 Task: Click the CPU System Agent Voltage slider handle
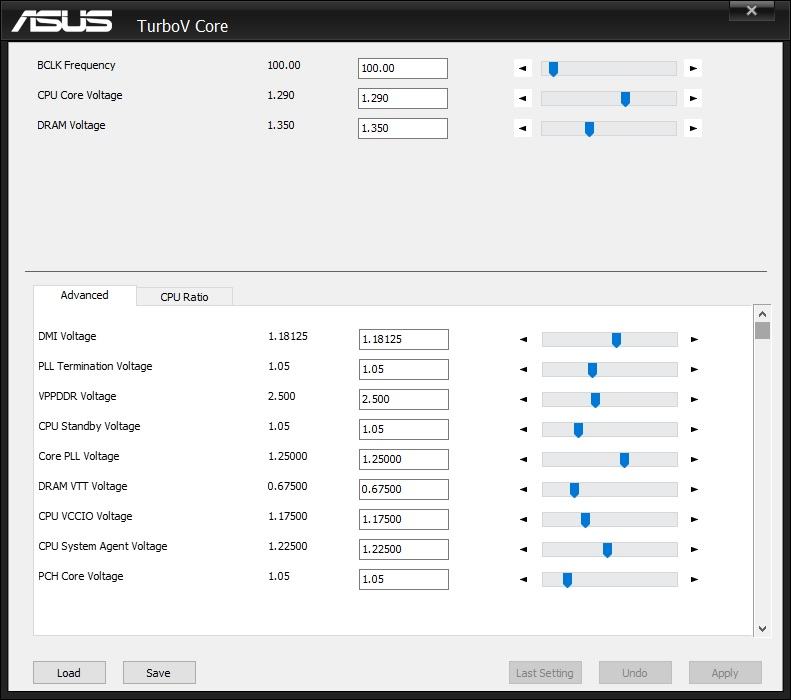tap(607, 550)
